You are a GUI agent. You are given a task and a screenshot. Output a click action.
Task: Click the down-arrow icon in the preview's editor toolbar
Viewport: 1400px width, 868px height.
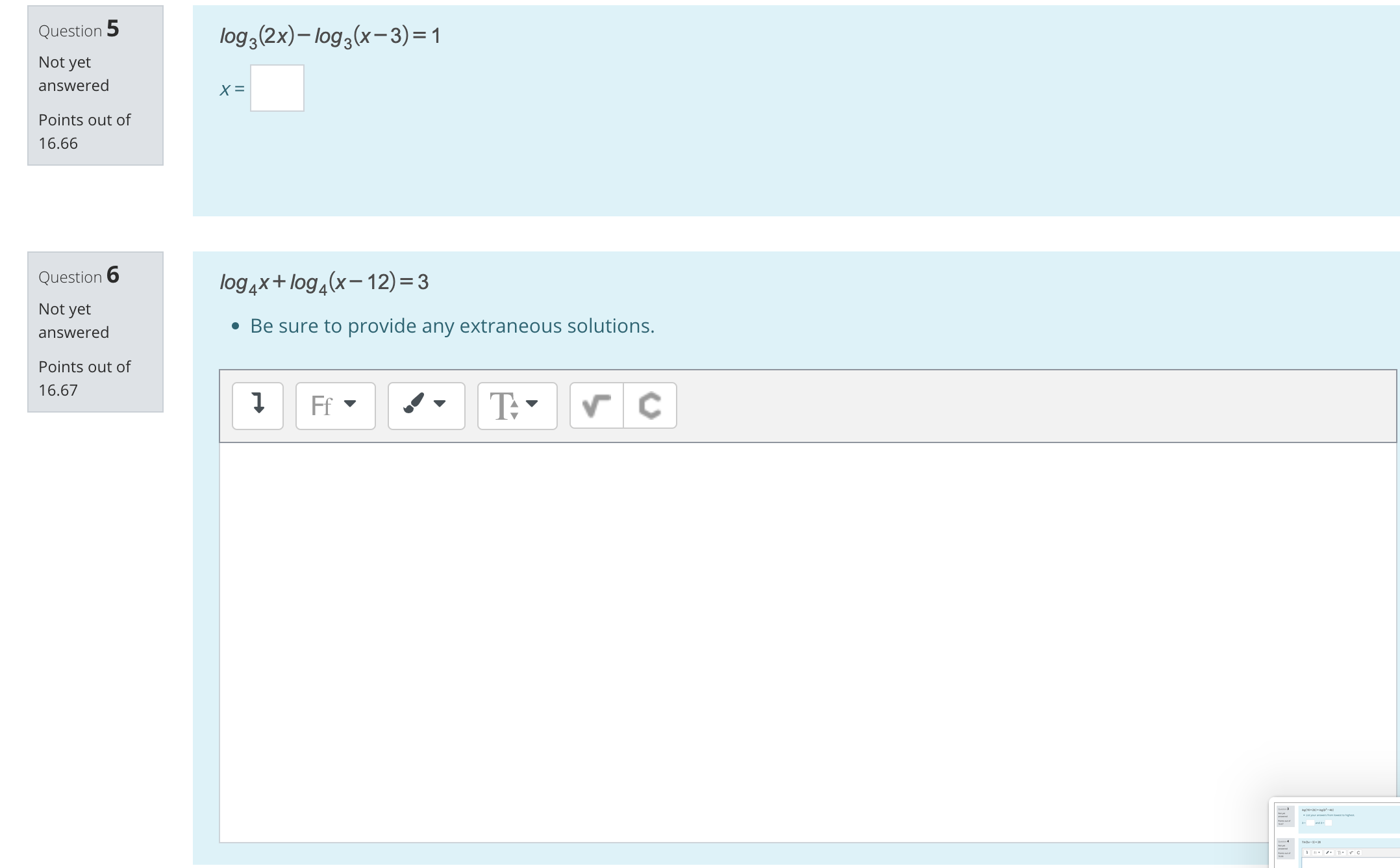tap(1307, 853)
